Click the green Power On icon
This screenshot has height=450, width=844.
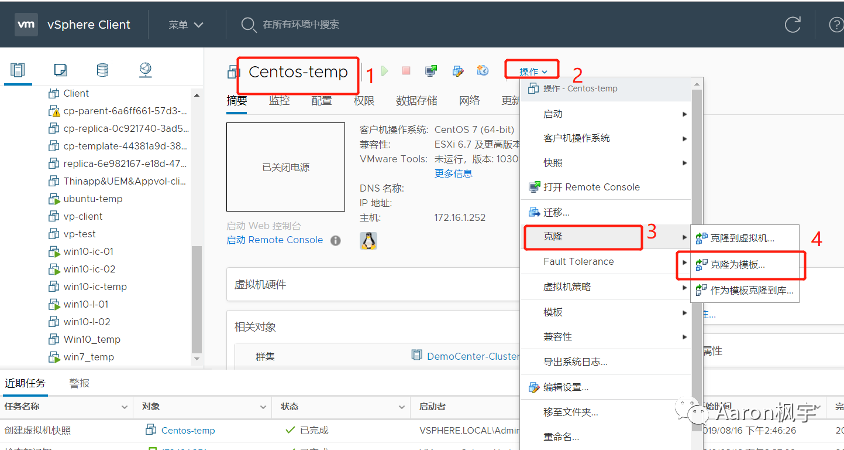[384, 71]
